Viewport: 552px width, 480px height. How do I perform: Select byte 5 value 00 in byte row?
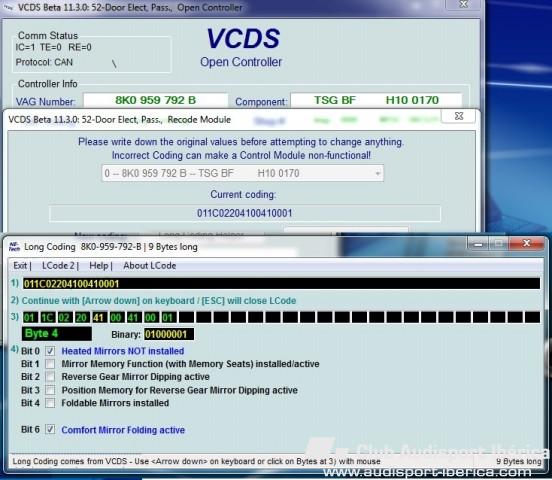tap(116, 318)
